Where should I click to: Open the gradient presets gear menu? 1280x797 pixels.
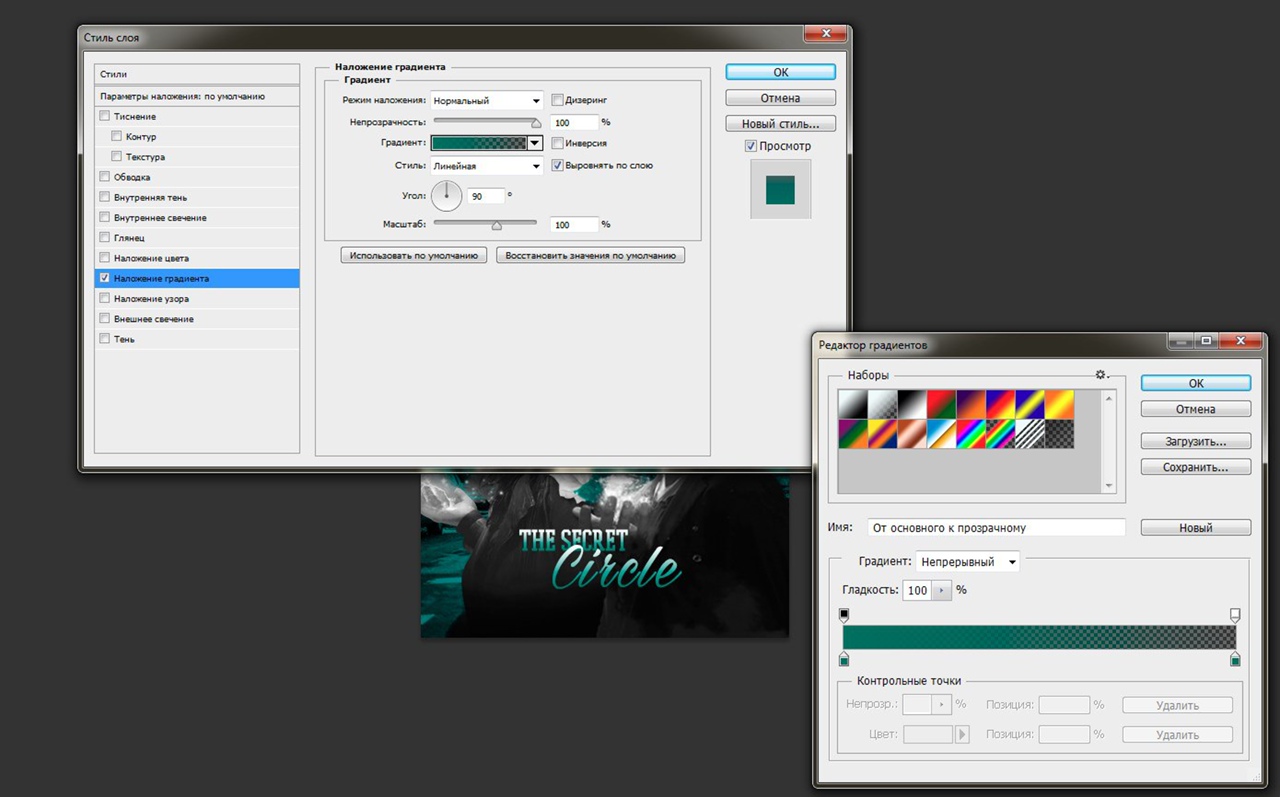click(x=1101, y=374)
